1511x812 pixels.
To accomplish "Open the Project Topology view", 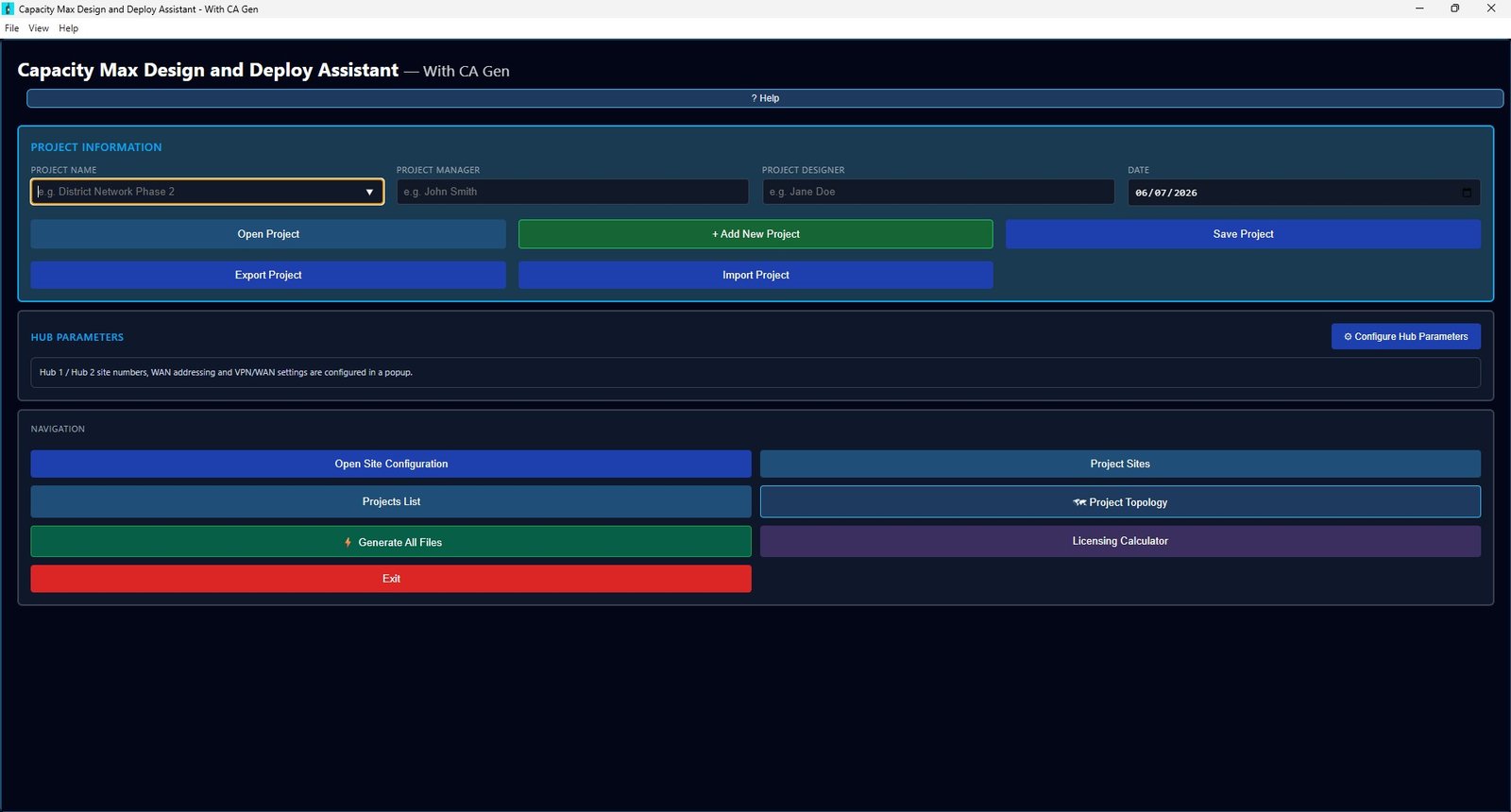I will (x=1120, y=502).
